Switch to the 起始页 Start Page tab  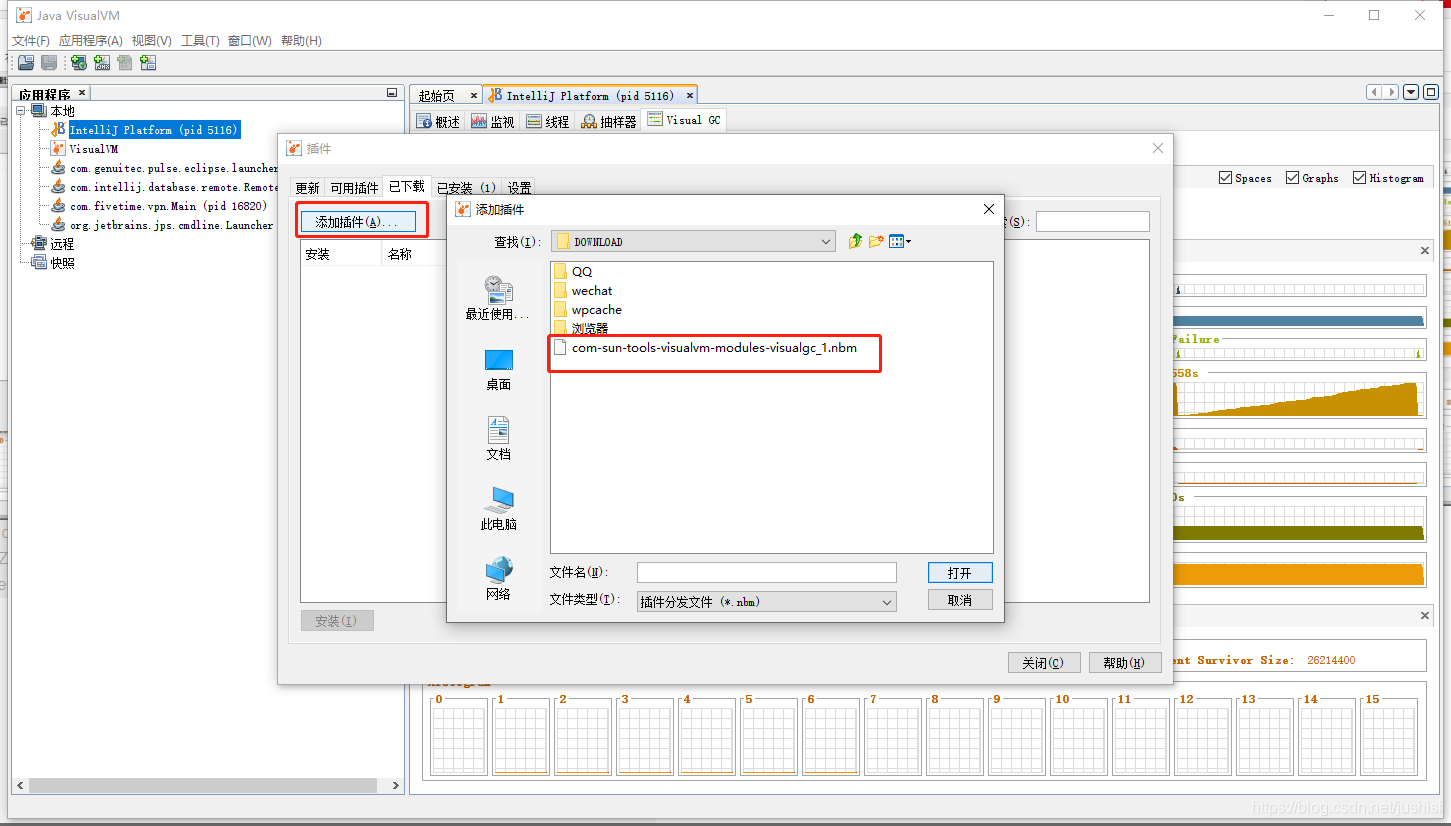(x=437, y=96)
